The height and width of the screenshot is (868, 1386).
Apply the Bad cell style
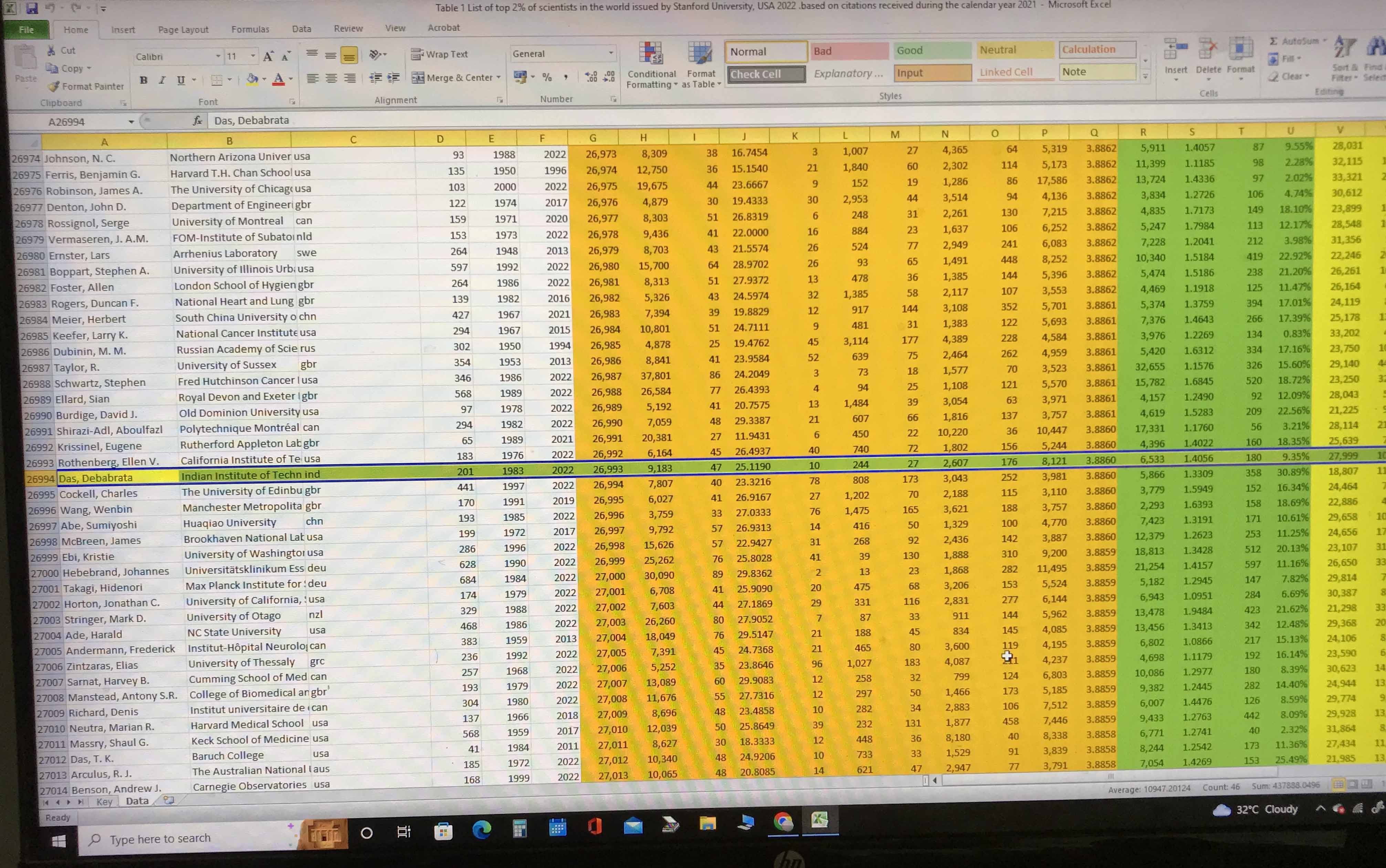click(x=848, y=51)
